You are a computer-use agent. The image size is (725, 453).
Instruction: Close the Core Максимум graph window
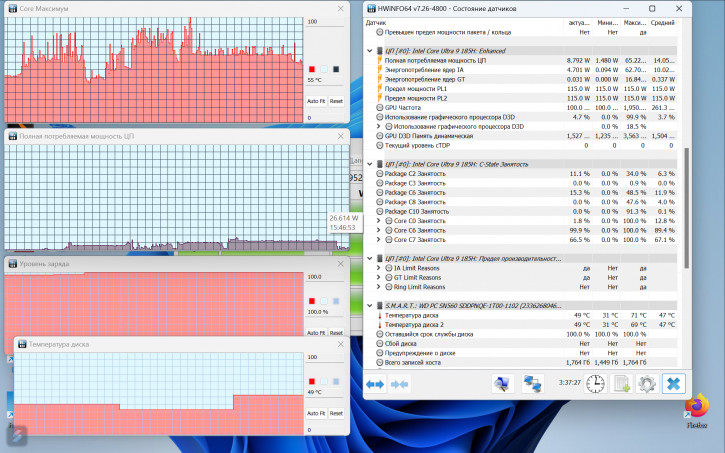click(x=340, y=8)
